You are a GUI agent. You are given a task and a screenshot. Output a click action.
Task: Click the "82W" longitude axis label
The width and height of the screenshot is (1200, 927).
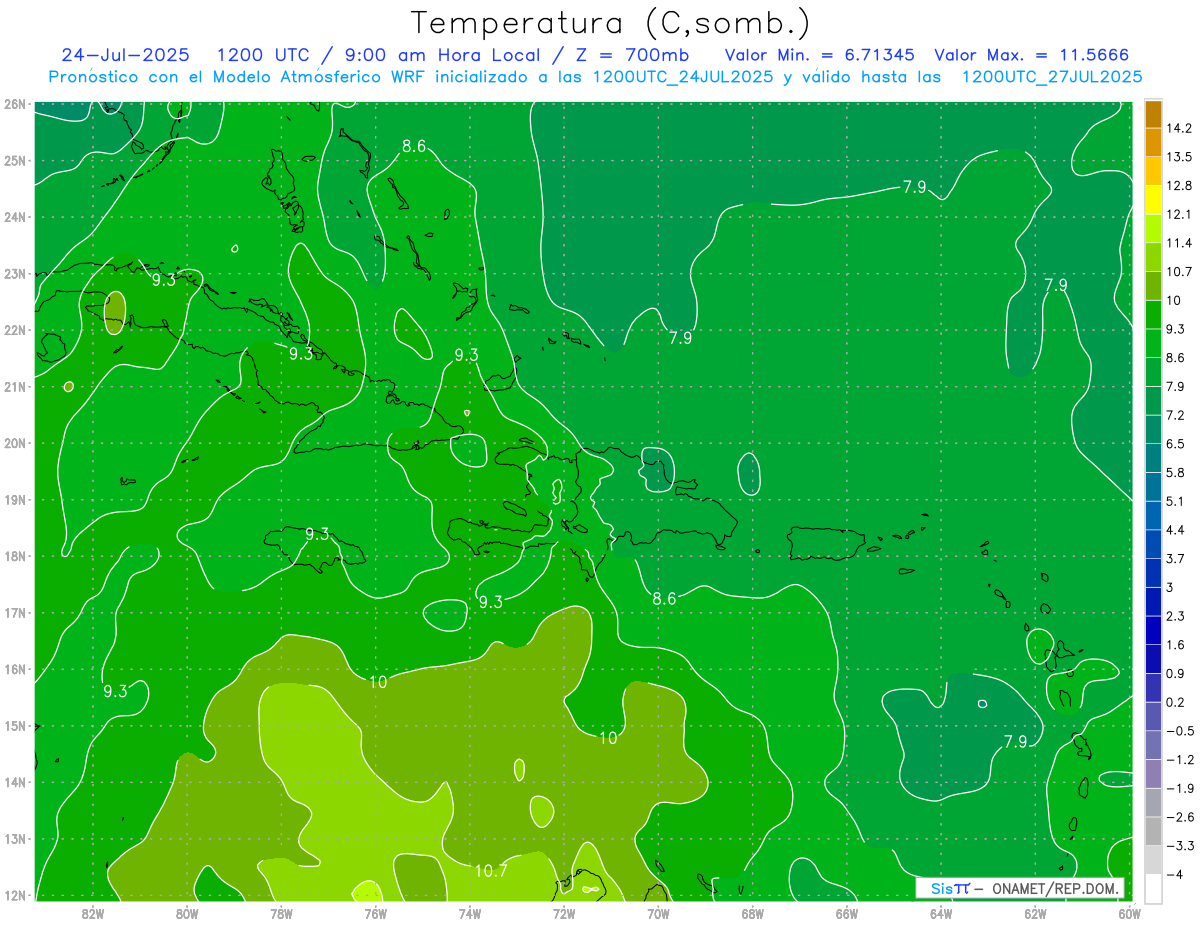point(93,913)
